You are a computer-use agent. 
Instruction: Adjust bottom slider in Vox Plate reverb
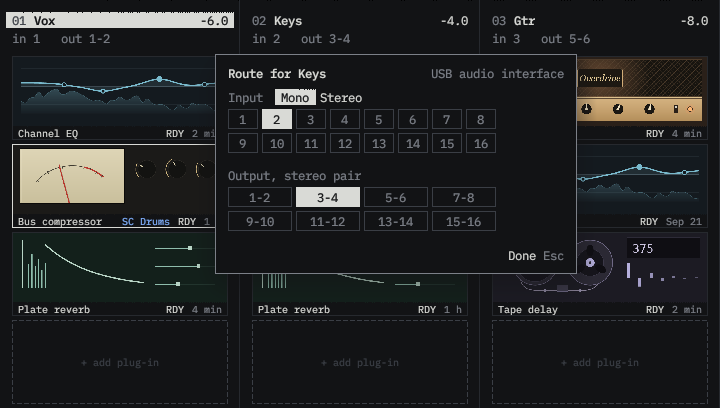tap(178, 284)
